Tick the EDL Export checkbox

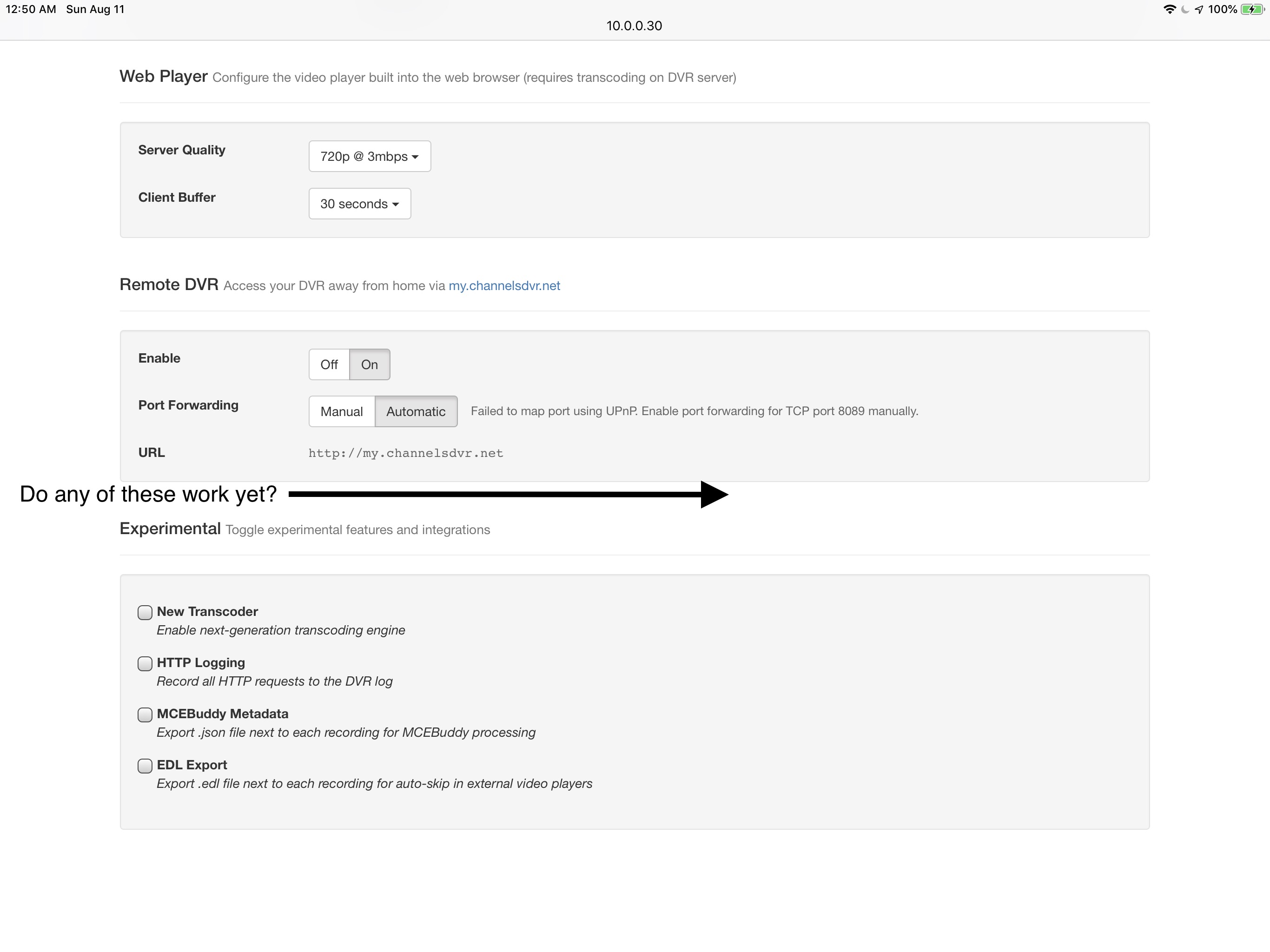[145, 766]
